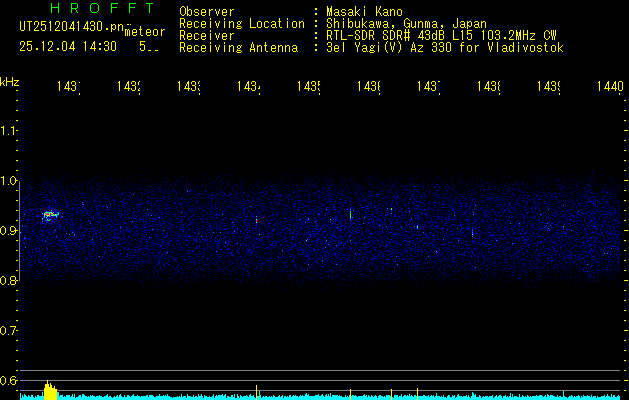Click the Receiving Location label

(x=241, y=24)
